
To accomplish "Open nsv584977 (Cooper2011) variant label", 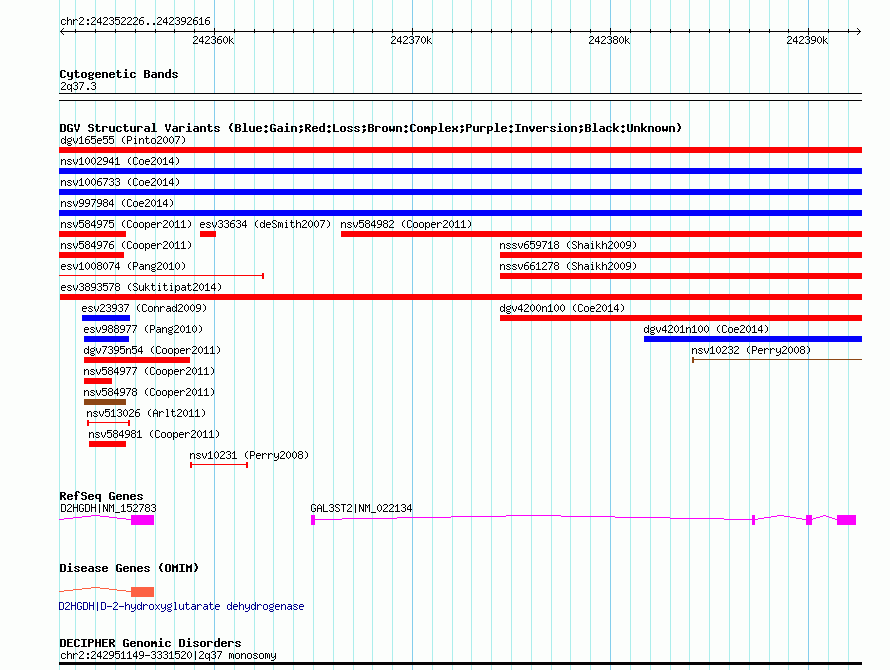I will [x=149, y=371].
